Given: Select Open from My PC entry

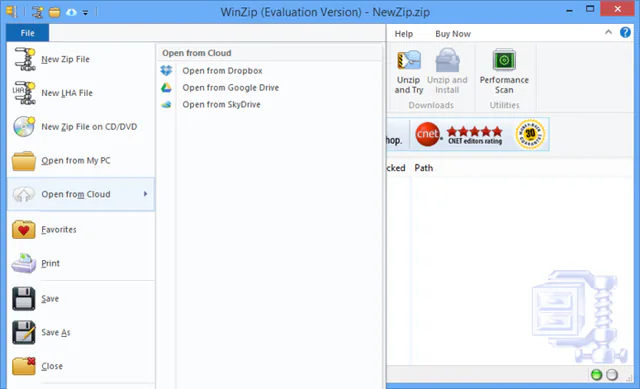Looking at the screenshot, I should click(x=81, y=160).
